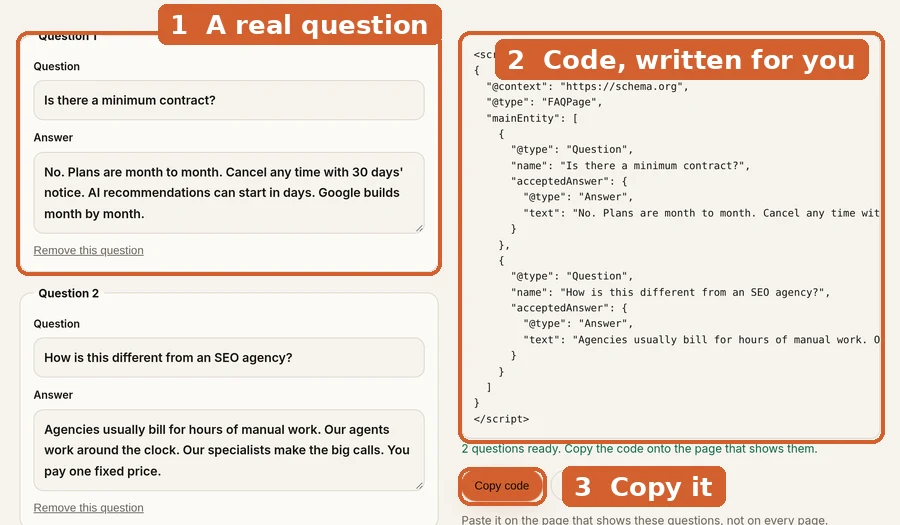The width and height of the screenshot is (900, 525).
Task: Click the code line naming minimum contract question
Action: [630, 166]
